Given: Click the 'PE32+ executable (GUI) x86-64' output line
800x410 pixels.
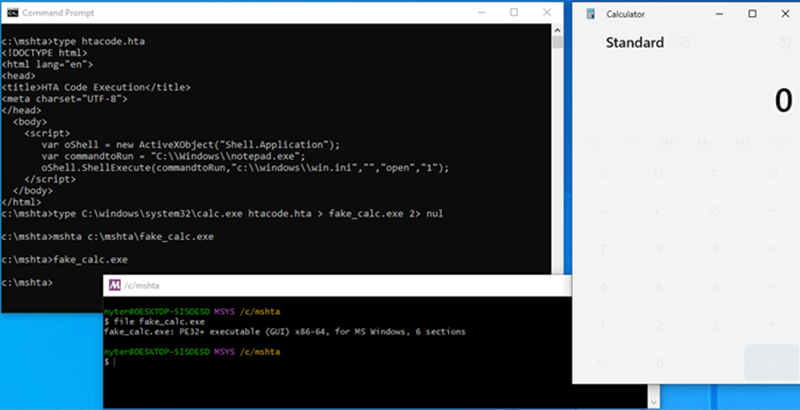Looking at the screenshot, I should click(285, 332).
